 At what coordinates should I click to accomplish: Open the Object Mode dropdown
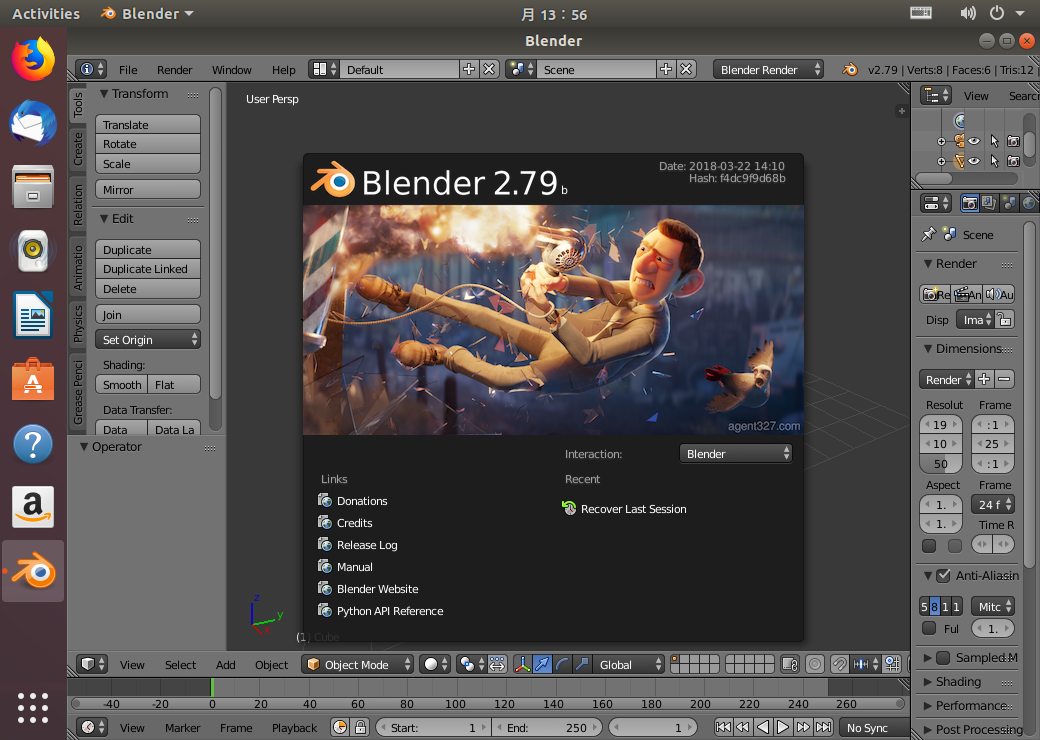pos(358,664)
